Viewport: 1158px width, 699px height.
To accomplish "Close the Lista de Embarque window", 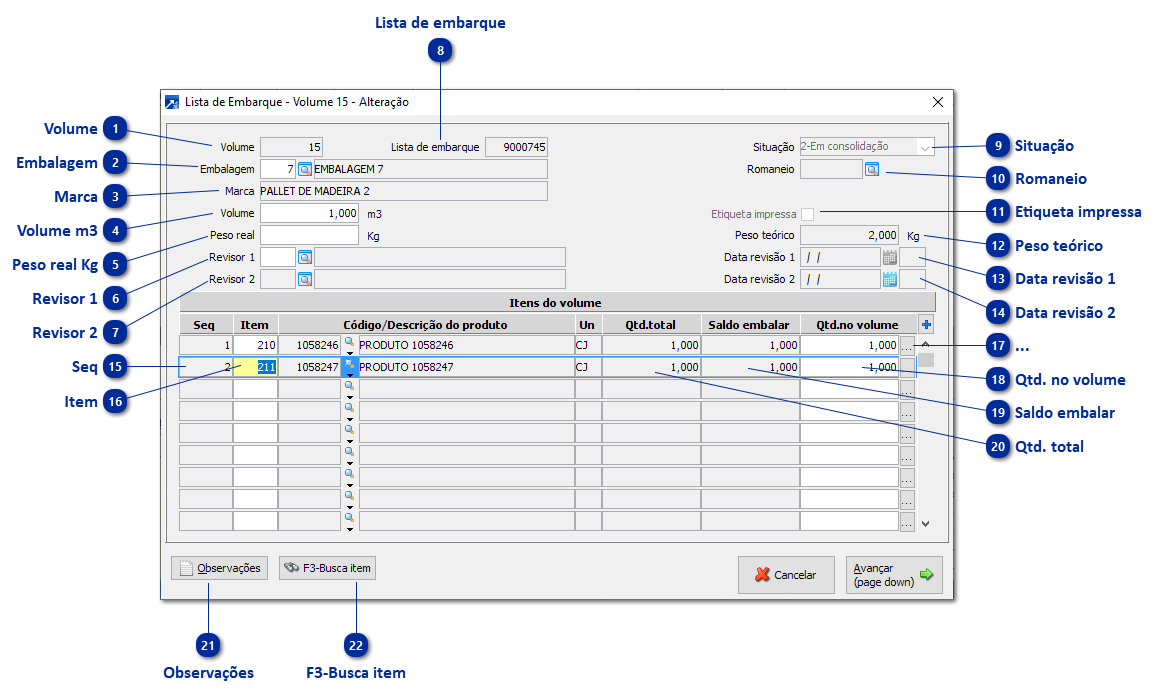I will (937, 102).
